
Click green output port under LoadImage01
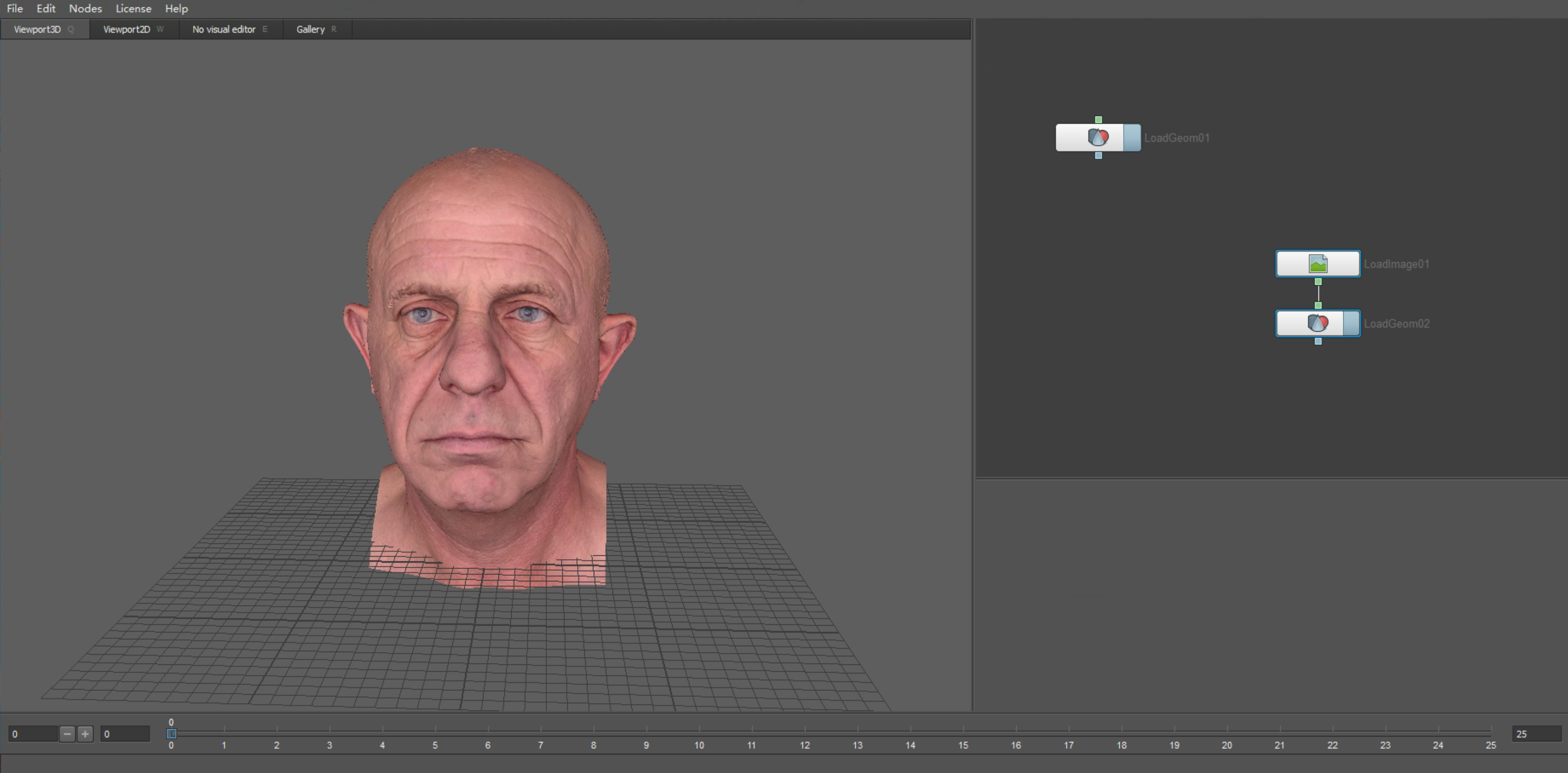pyautogui.click(x=1318, y=282)
